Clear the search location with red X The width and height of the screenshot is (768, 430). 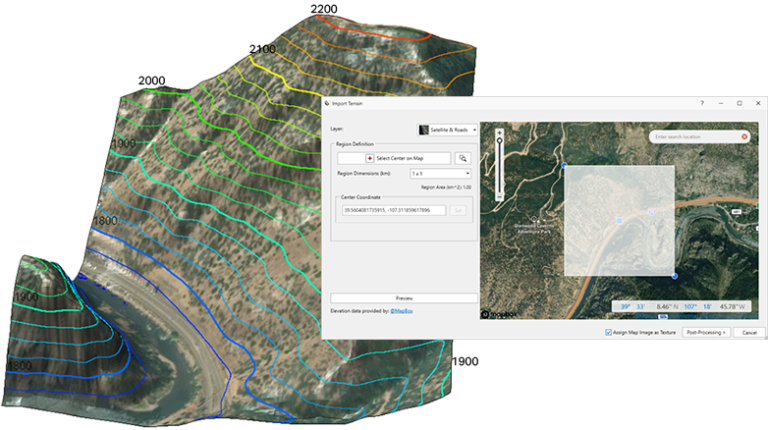[744, 136]
